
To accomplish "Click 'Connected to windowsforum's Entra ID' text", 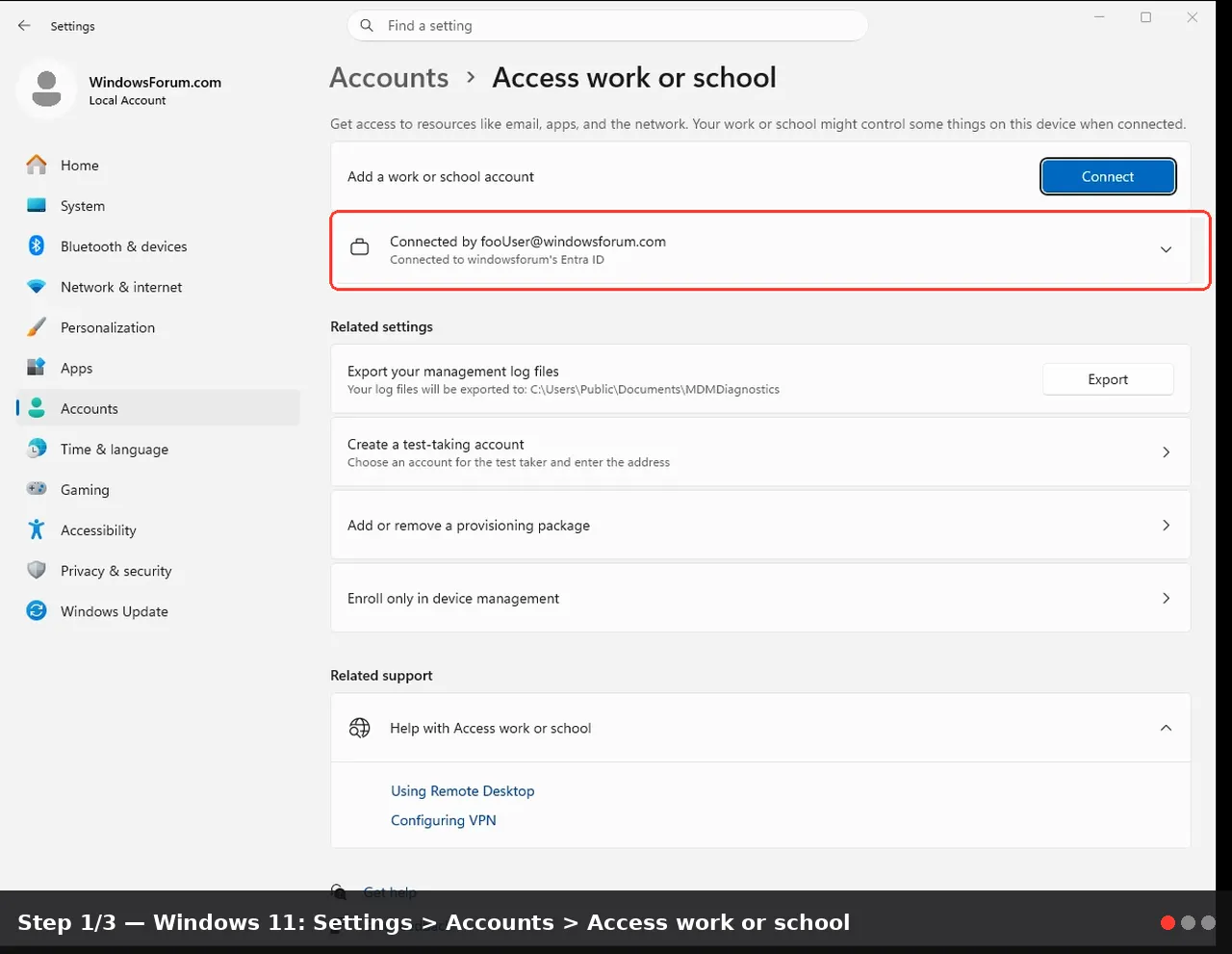I will pyautogui.click(x=497, y=260).
